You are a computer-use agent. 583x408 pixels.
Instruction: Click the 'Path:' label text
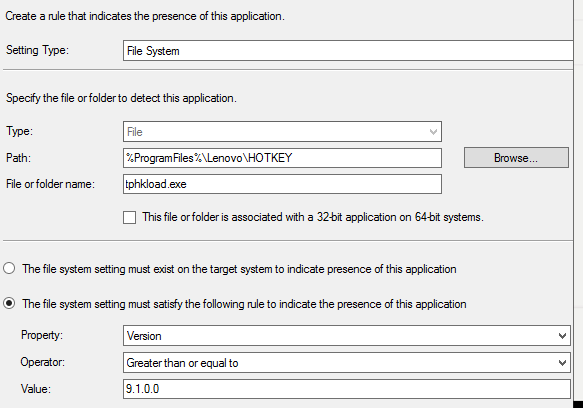pyautogui.click(x=19, y=158)
